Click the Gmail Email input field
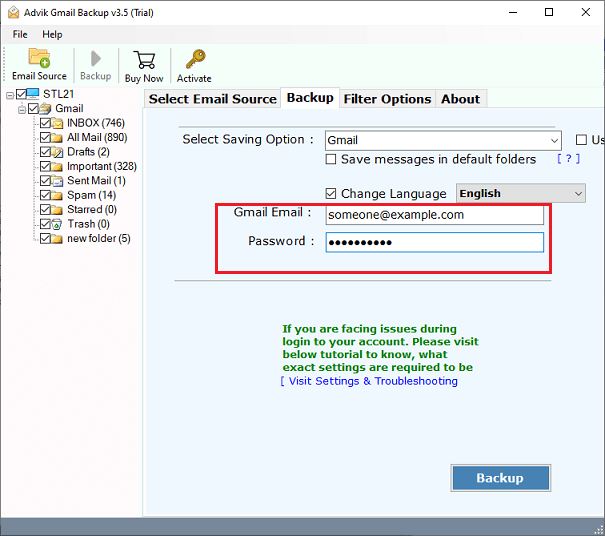Image resolution: width=605 pixels, height=536 pixels. click(434, 215)
